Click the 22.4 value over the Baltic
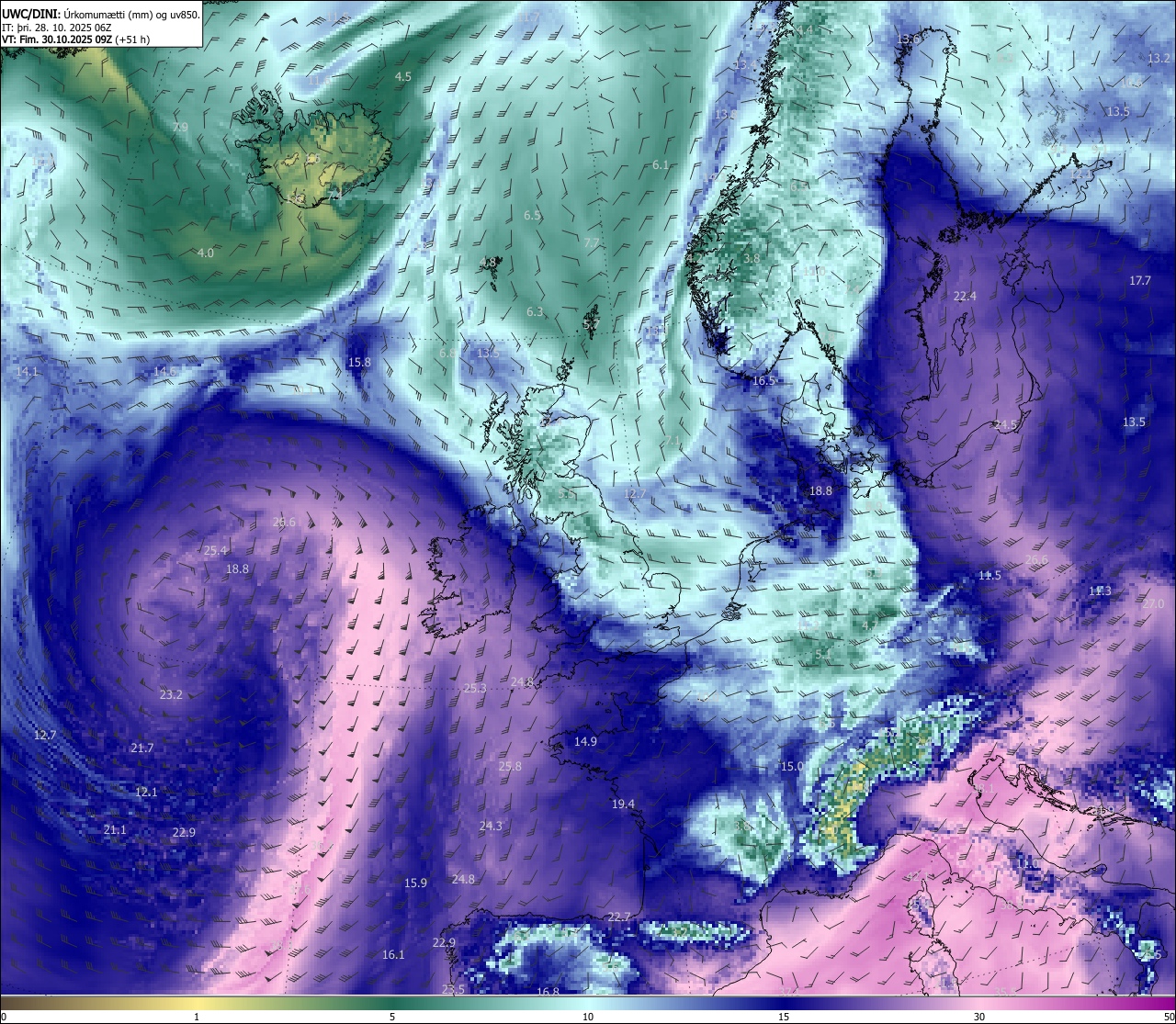 pos(965,296)
